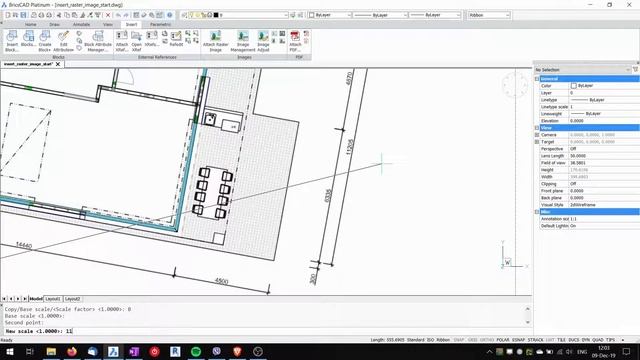This screenshot has height=360, width=640.
Task: Launch the Block Attribute Manager
Action: click(x=98, y=41)
